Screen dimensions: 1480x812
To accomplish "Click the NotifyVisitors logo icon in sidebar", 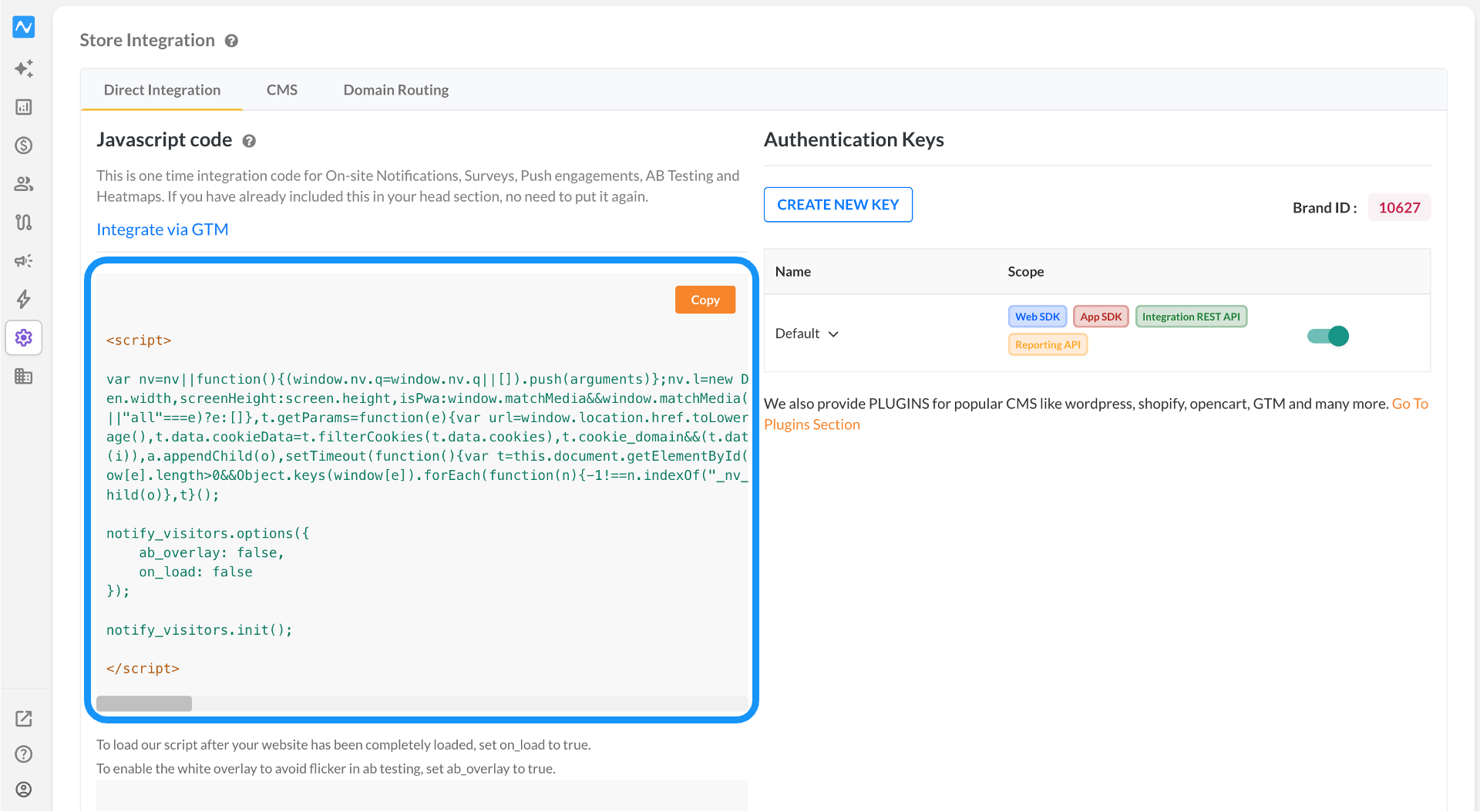I will [24, 27].
